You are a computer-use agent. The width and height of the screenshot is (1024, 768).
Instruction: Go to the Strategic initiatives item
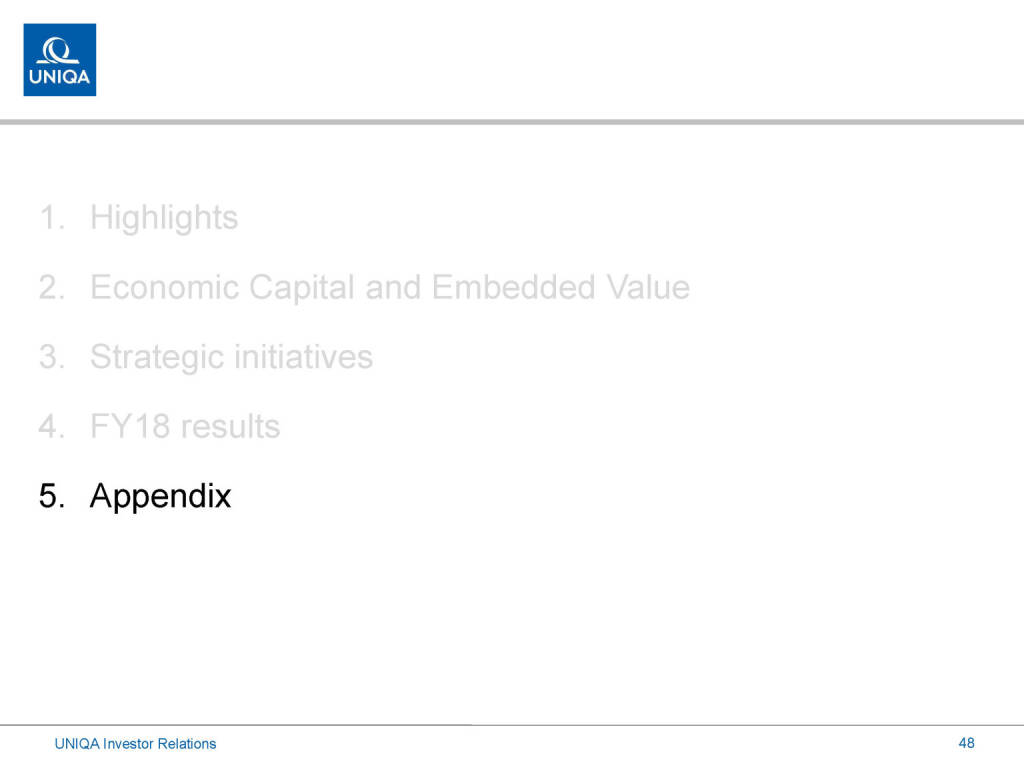click(231, 357)
